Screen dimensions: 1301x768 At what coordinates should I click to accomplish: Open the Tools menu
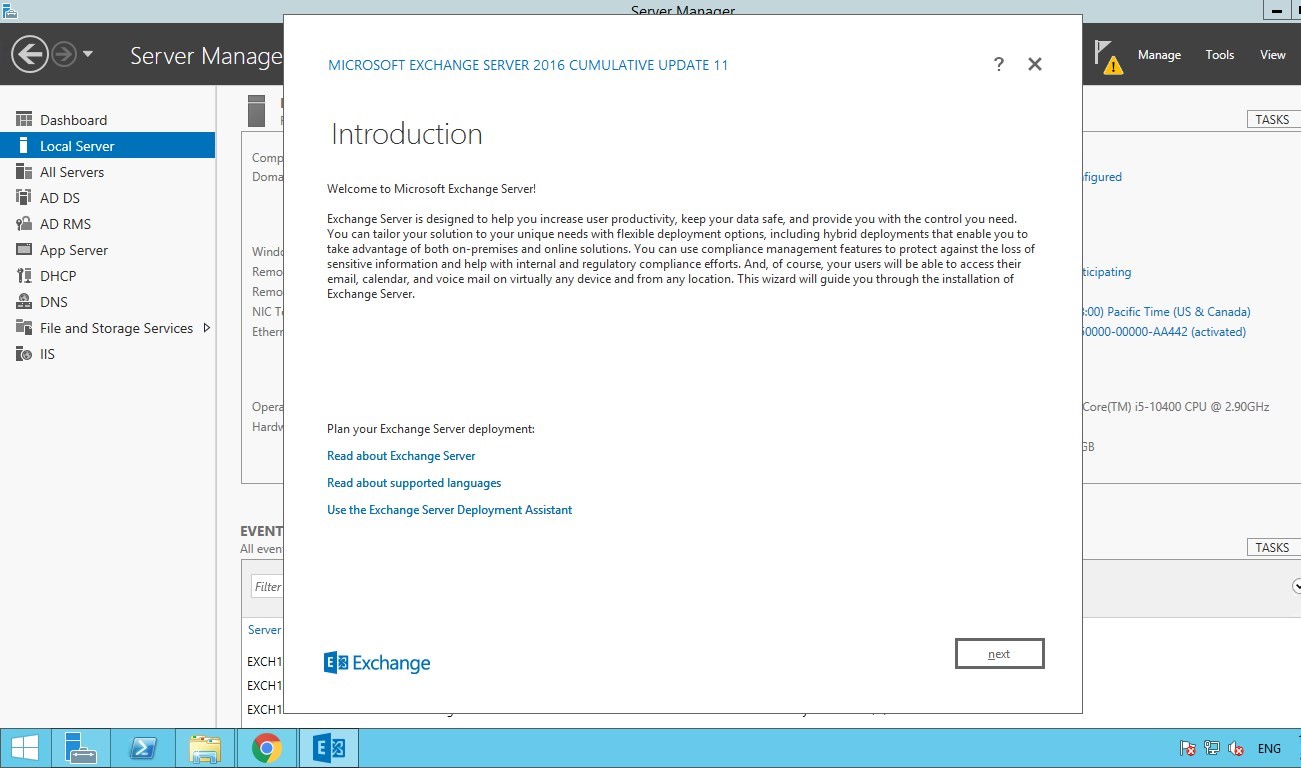pyautogui.click(x=1220, y=55)
